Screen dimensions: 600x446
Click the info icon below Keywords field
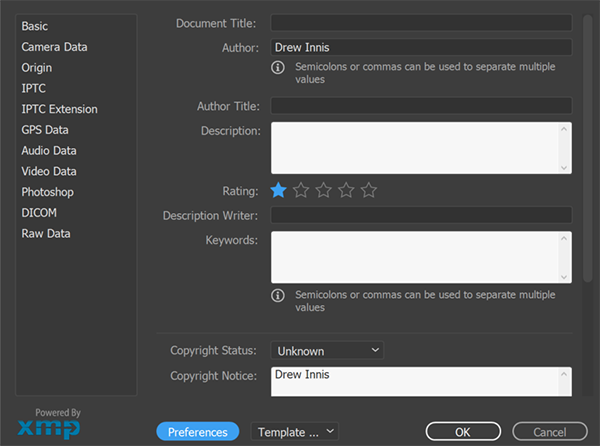[x=278, y=296]
